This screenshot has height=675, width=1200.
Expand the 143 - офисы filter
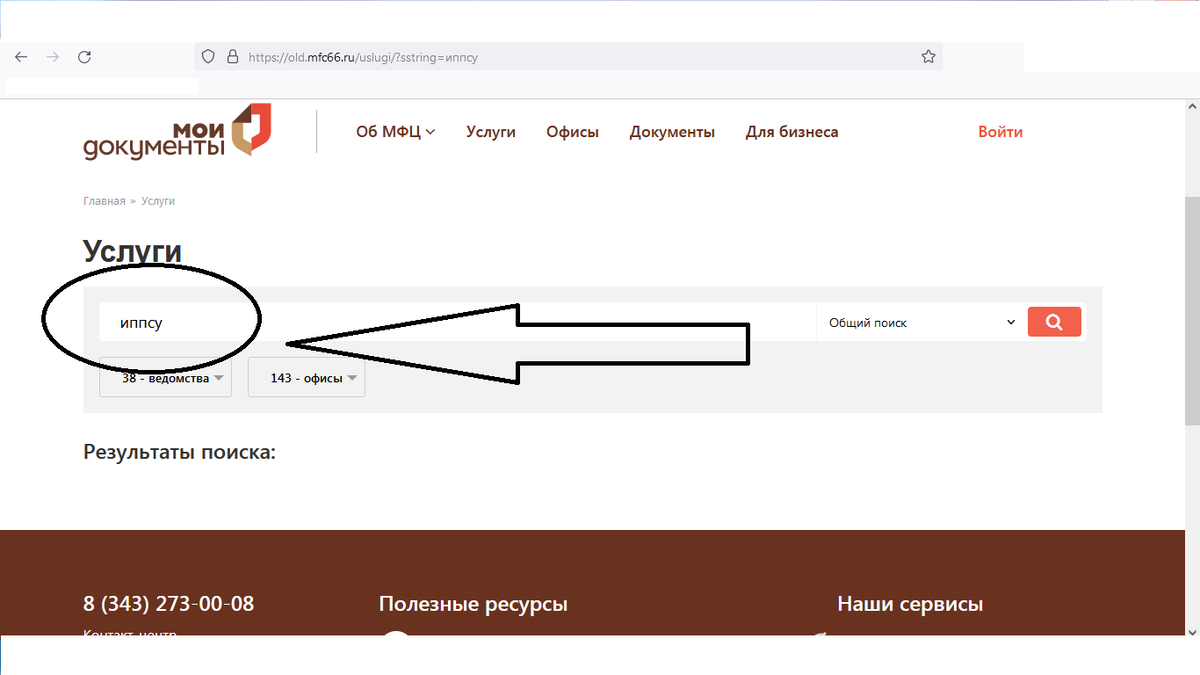(x=306, y=377)
